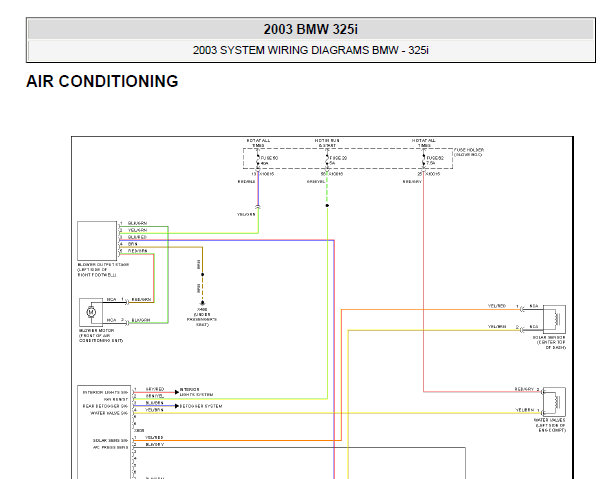
Task: Click pin 3 'BLU/RED' at blower output stage
Action: (x=137, y=237)
